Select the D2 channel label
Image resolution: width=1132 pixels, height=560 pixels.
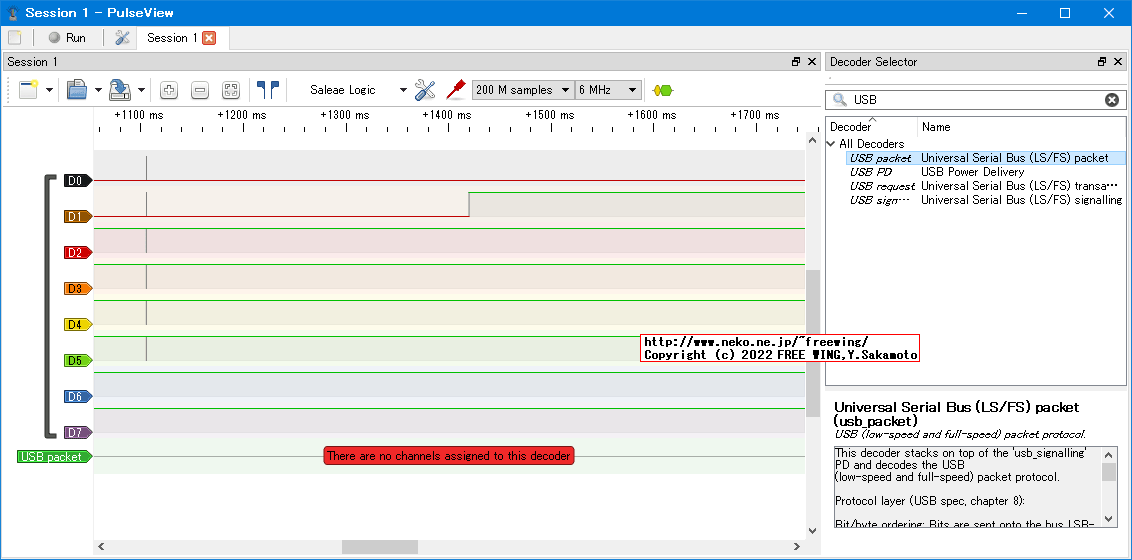[78, 253]
